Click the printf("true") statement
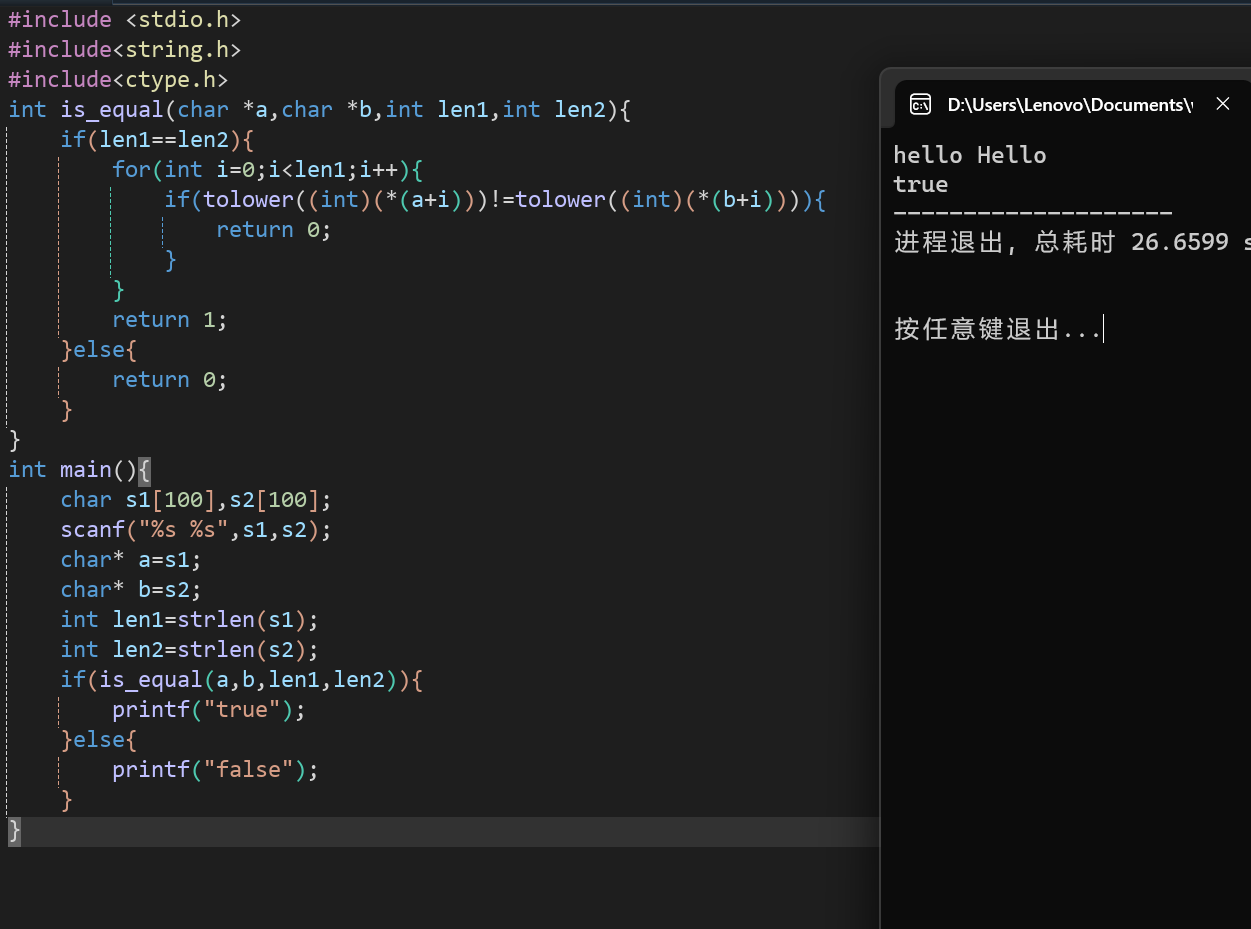Viewport: 1251px width, 929px height. [208, 709]
